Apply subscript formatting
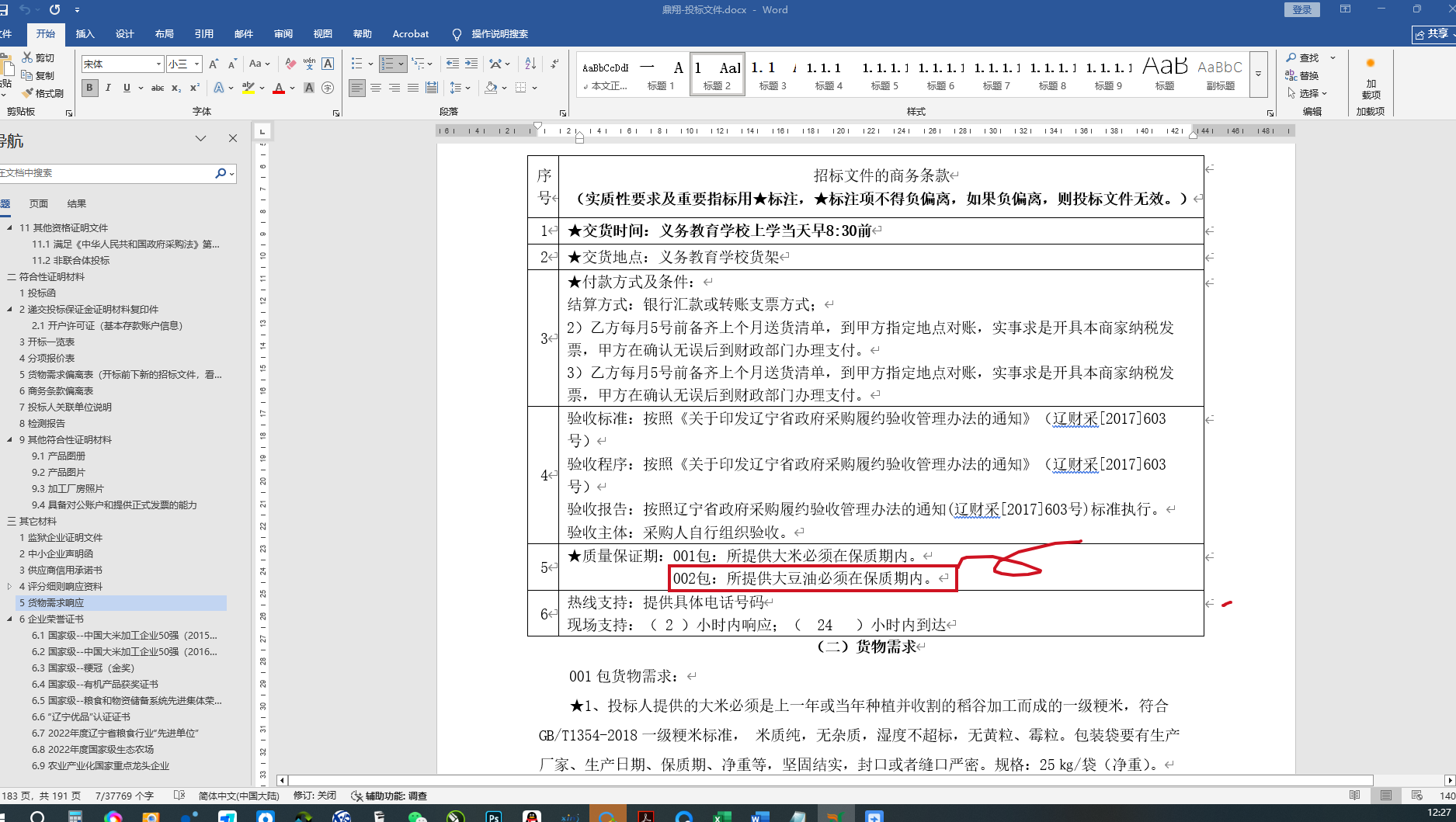1456x822 pixels. 176,88
